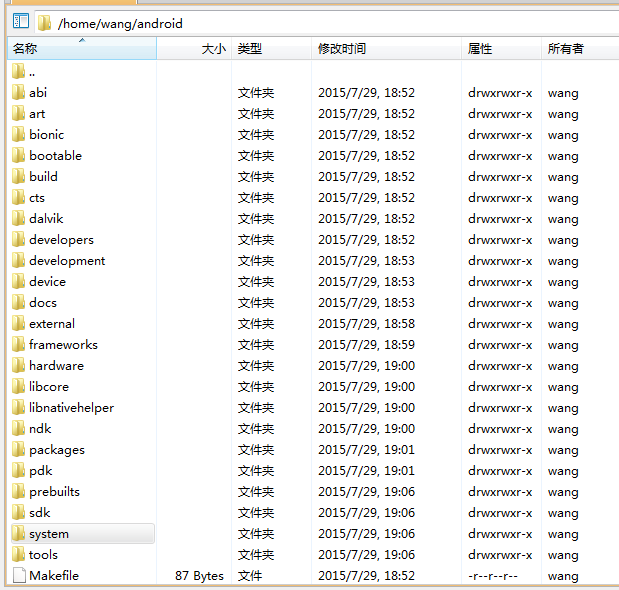Image resolution: width=619 pixels, height=590 pixels.
Task: Click the 'bionic' folder name
Action: [47, 134]
